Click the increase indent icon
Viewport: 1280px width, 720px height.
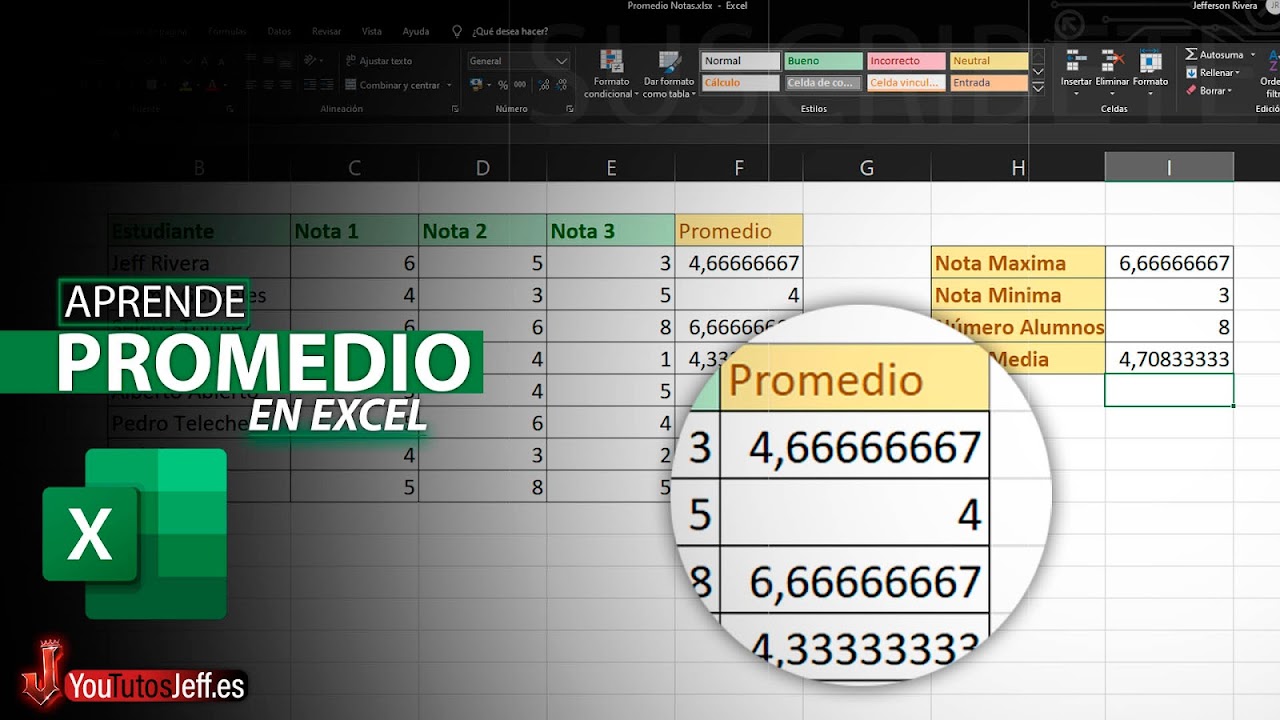[327, 85]
